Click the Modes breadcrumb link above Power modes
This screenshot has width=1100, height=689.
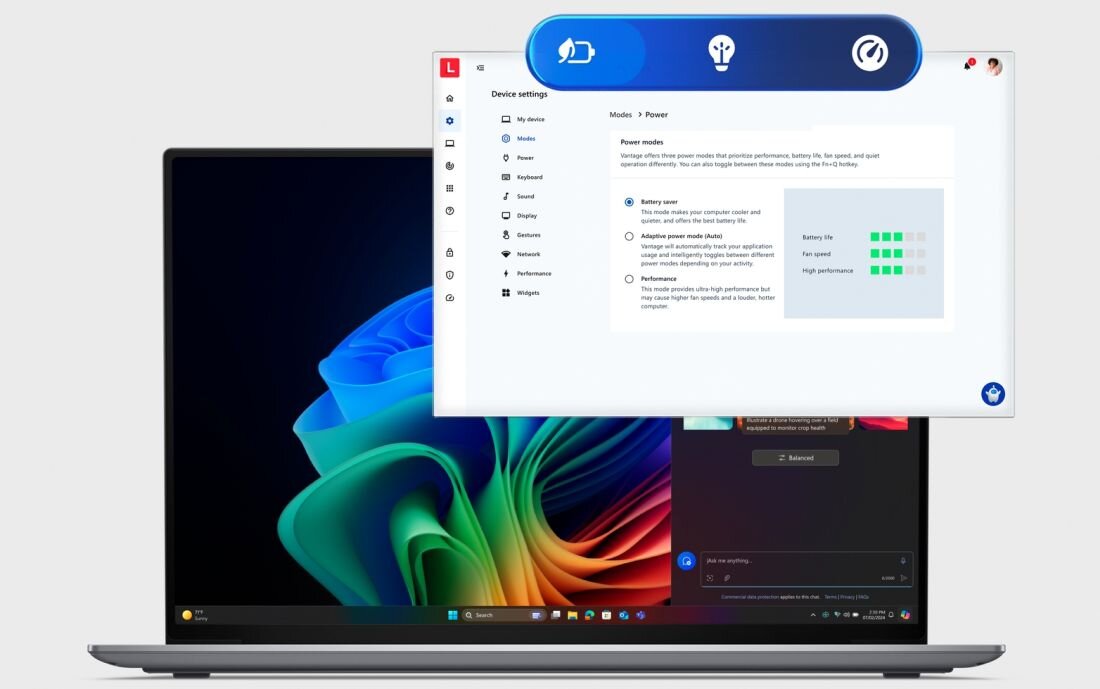(x=620, y=114)
